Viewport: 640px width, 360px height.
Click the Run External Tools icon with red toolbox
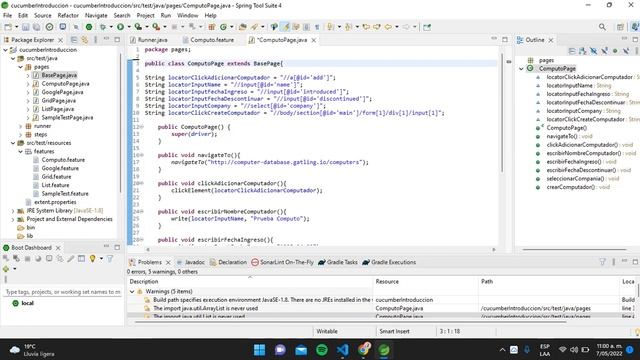point(156,27)
